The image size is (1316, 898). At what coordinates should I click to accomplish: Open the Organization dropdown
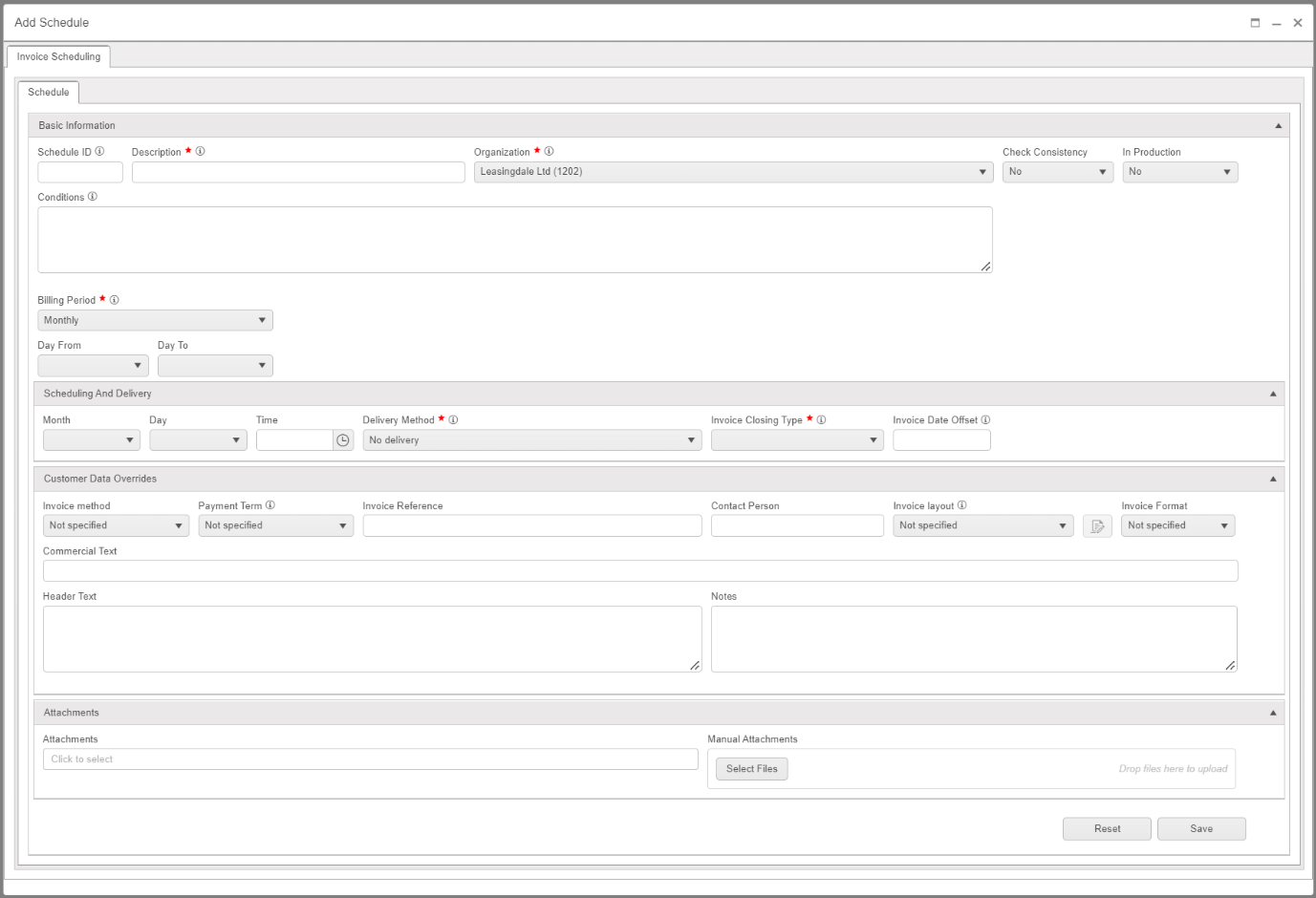(x=733, y=172)
